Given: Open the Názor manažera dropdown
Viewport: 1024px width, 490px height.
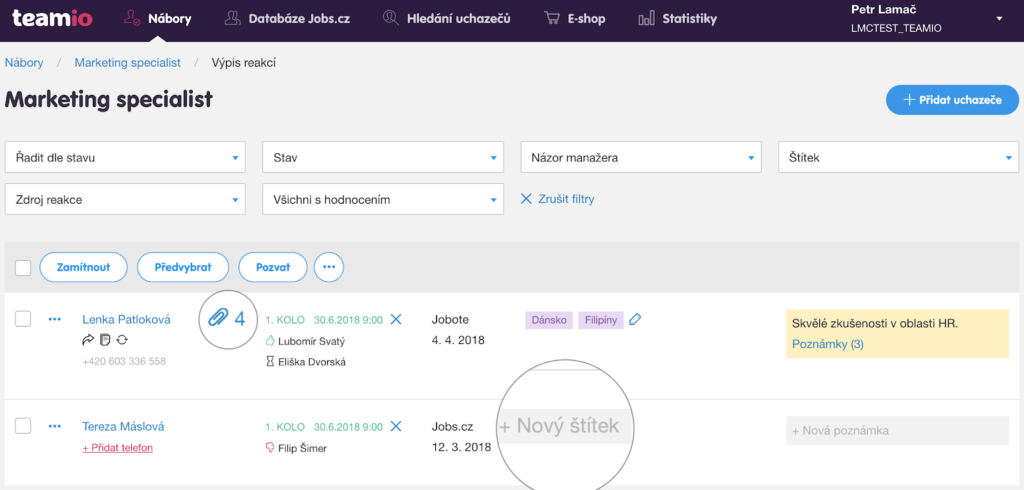Looking at the screenshot, I should point(641,157).
